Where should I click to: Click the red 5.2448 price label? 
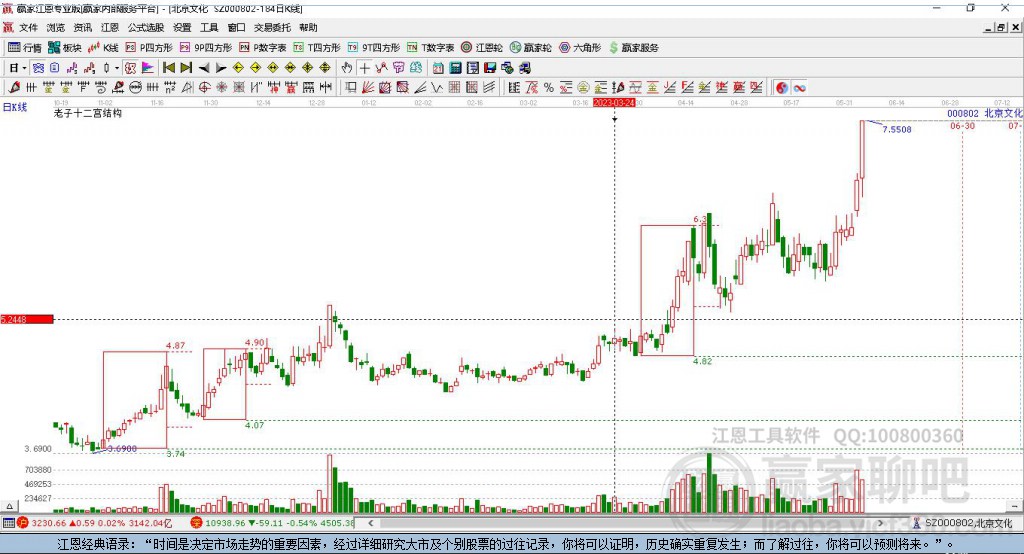27,319
